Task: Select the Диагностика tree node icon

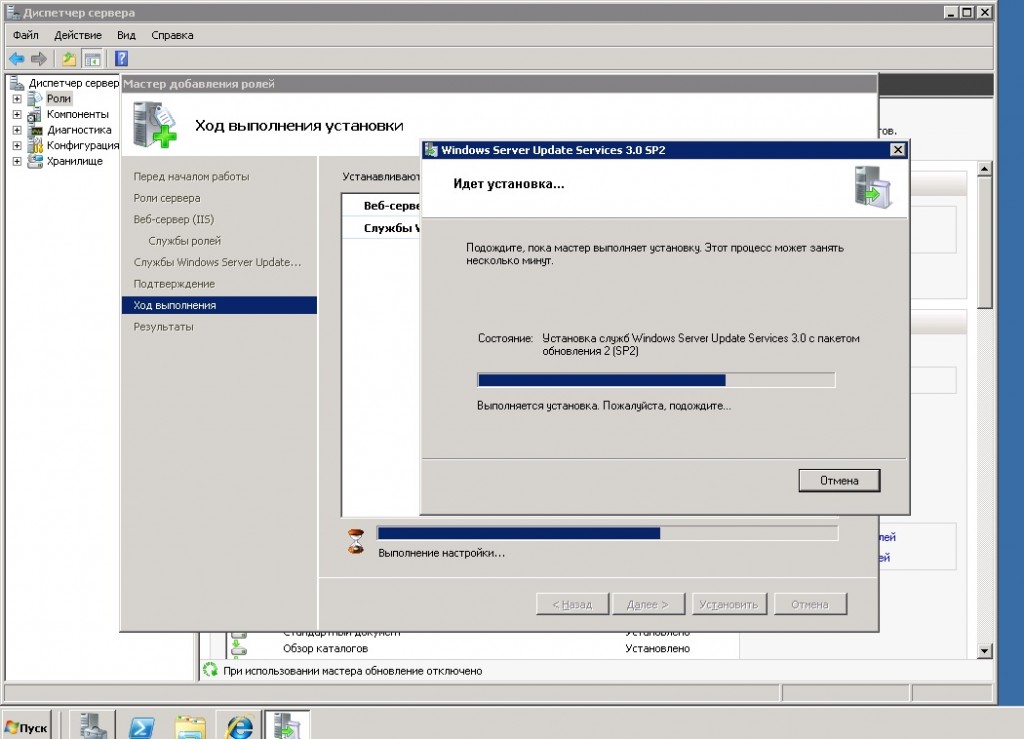Action: [35, 130]
